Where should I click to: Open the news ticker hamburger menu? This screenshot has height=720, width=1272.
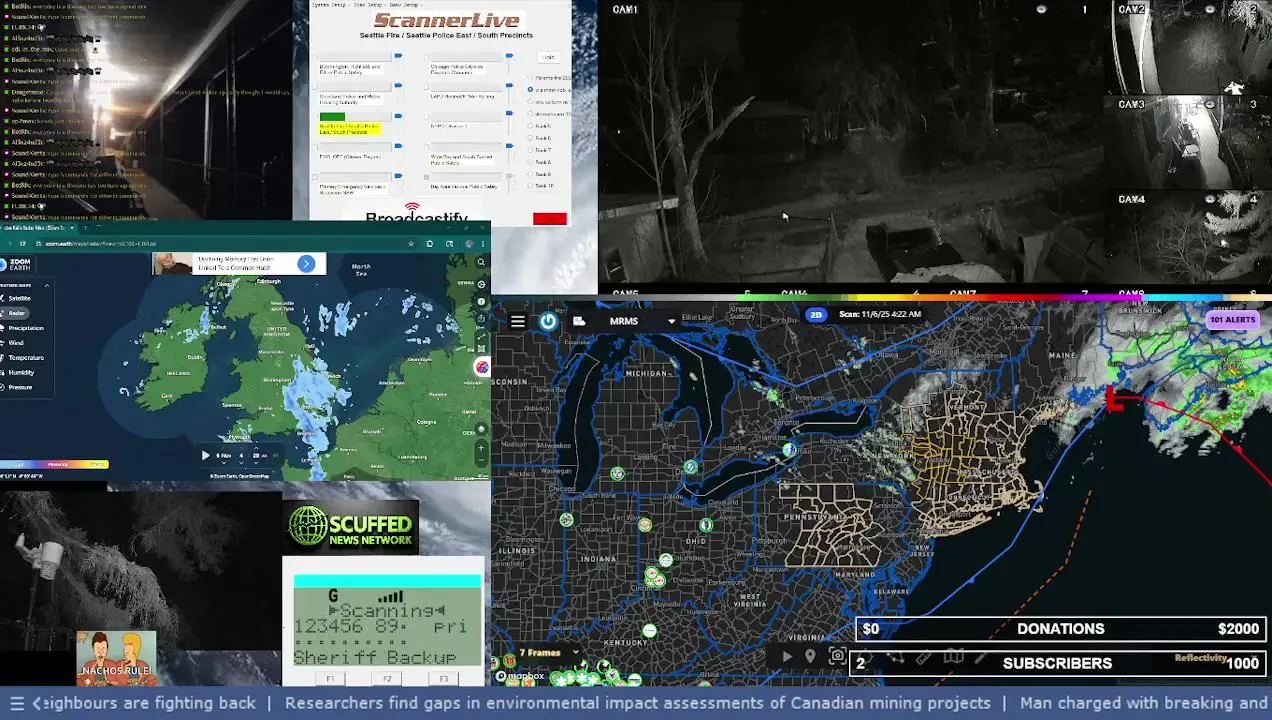pyautogui.click(x=16, y=703)
